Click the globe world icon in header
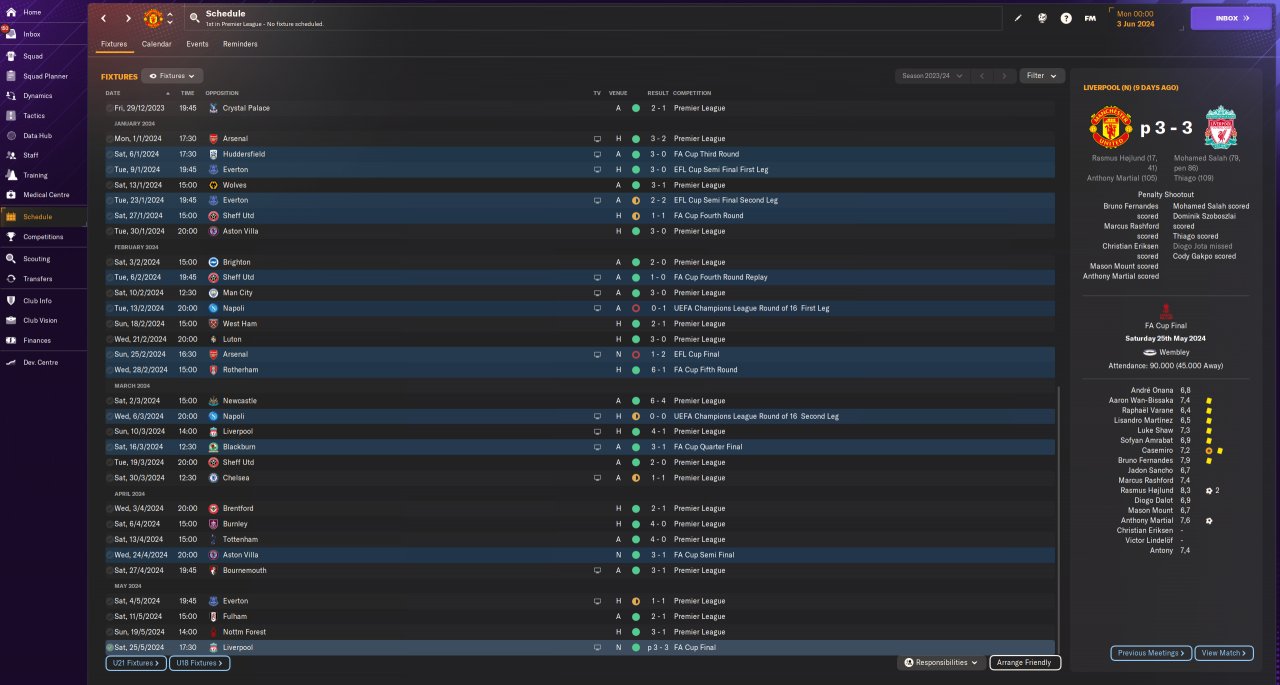The height and width of the screenshot is (685, 1280). 1042,18
